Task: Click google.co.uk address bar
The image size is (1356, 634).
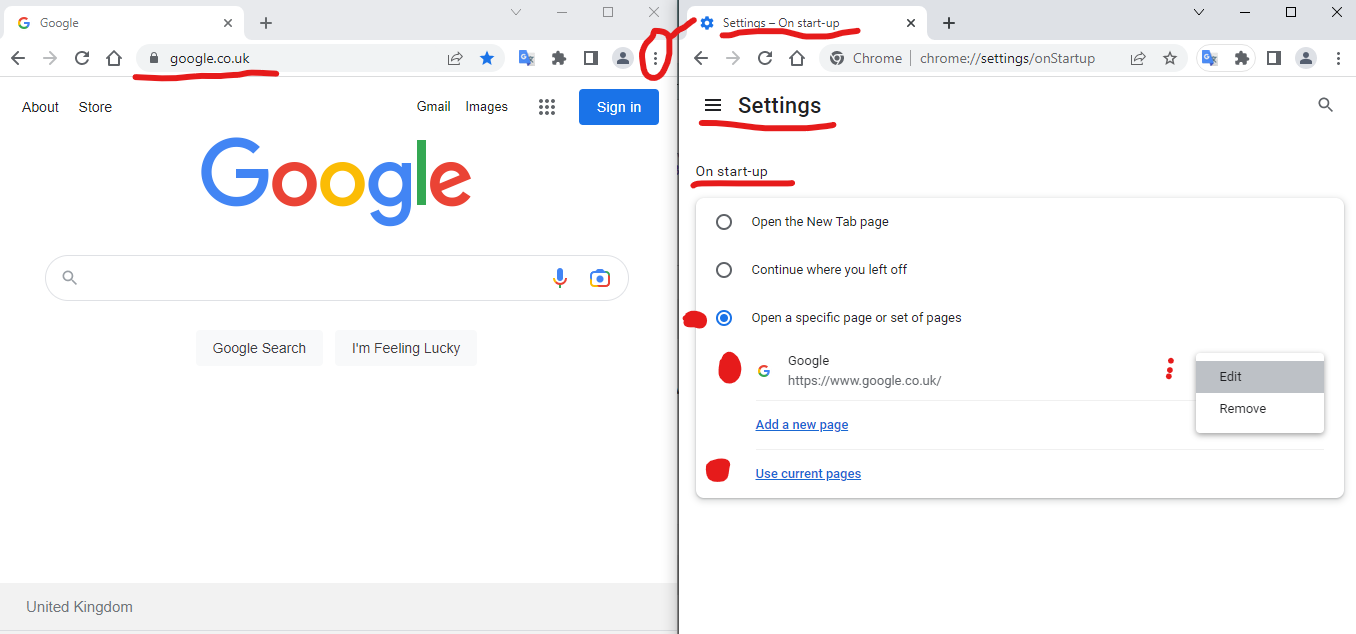Action: coord(320,58)
